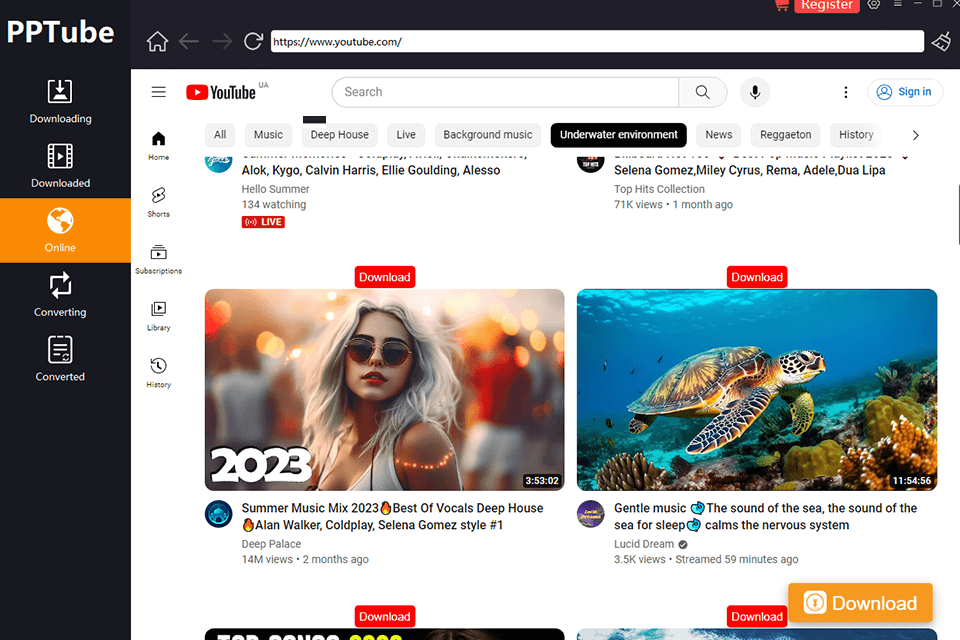Click the URL address bar
960x640 pixels.
click(597, 42)
